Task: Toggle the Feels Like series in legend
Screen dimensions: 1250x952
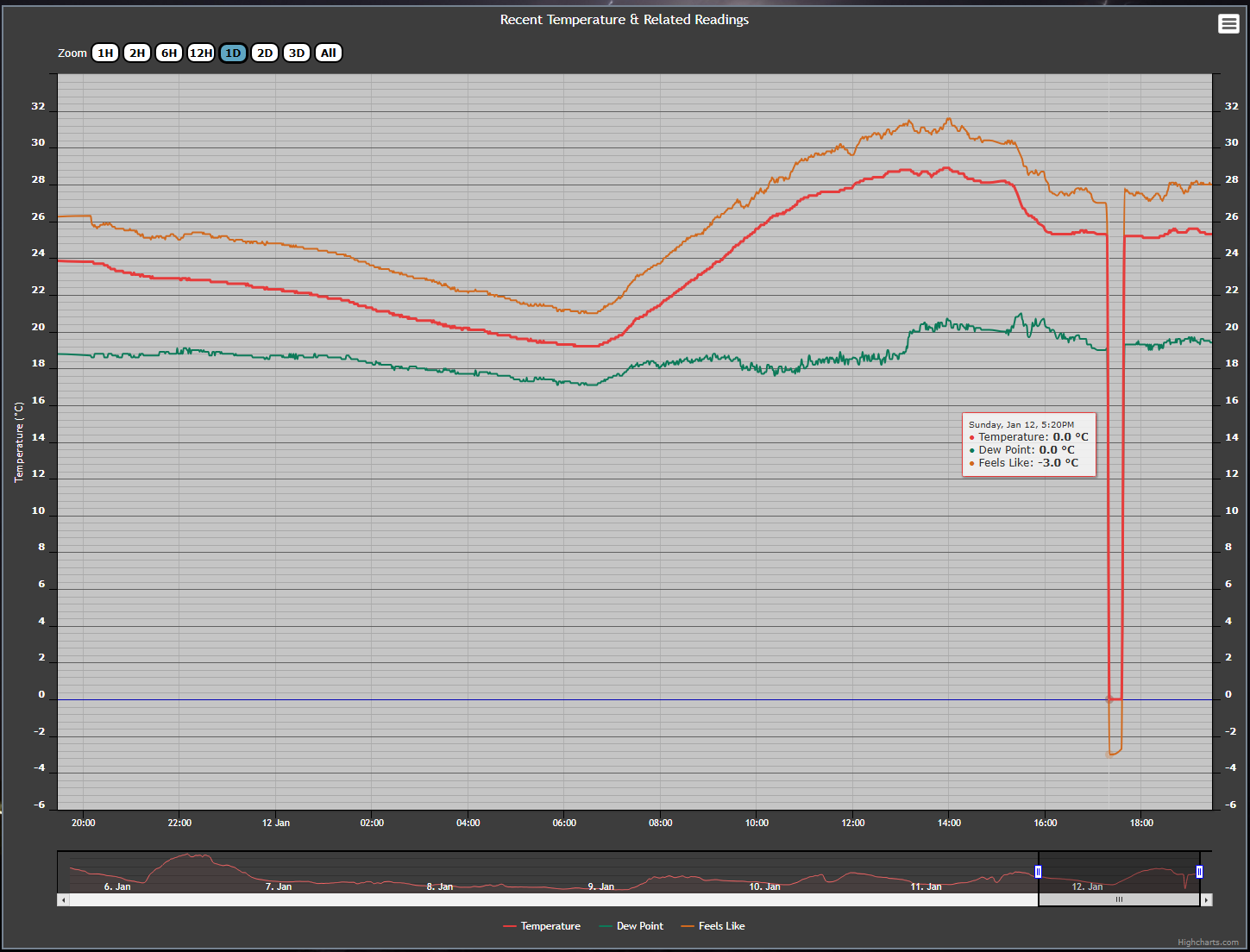Action: click(713, 926)
